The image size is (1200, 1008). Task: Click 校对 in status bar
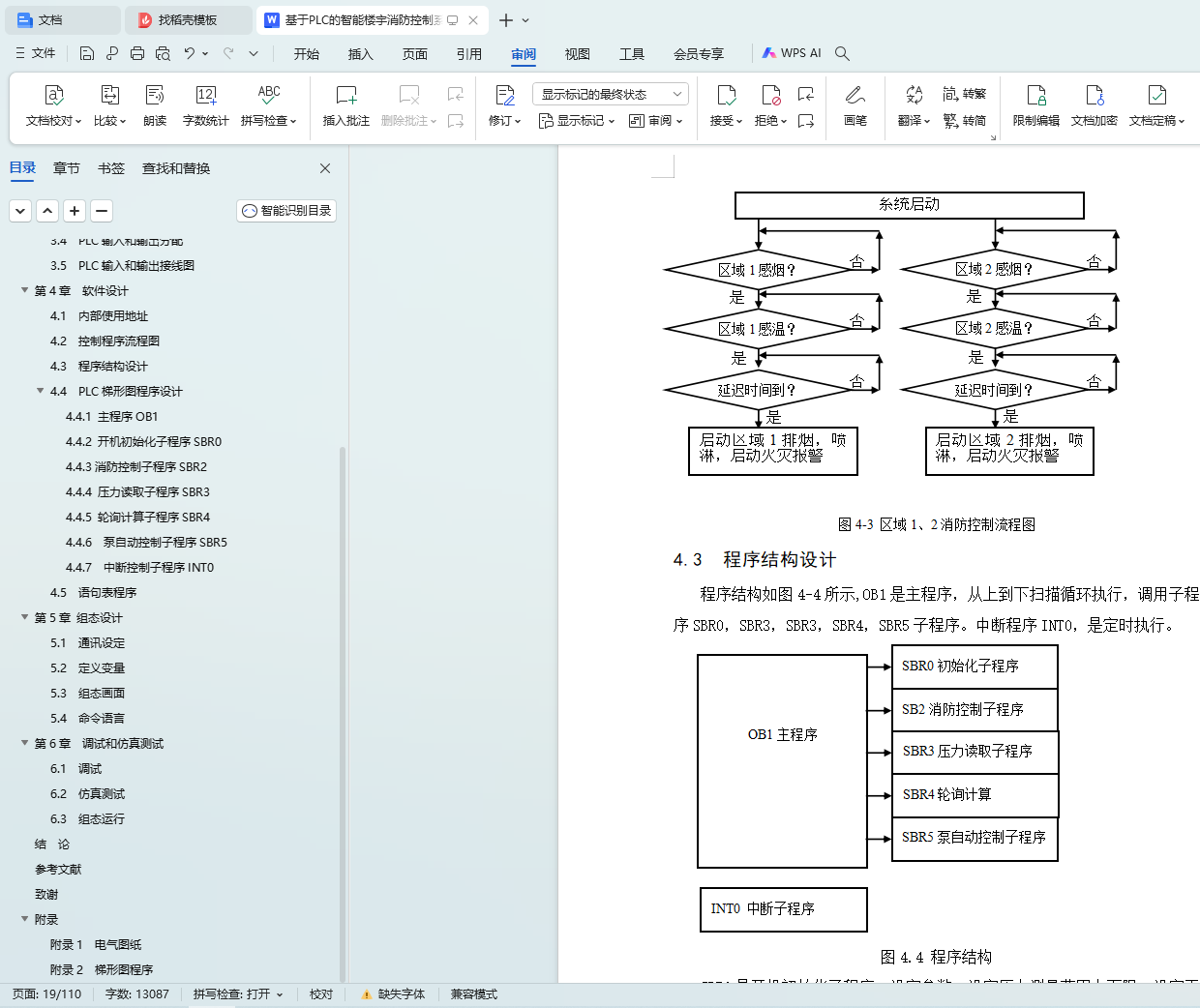(x=321, y=994)
